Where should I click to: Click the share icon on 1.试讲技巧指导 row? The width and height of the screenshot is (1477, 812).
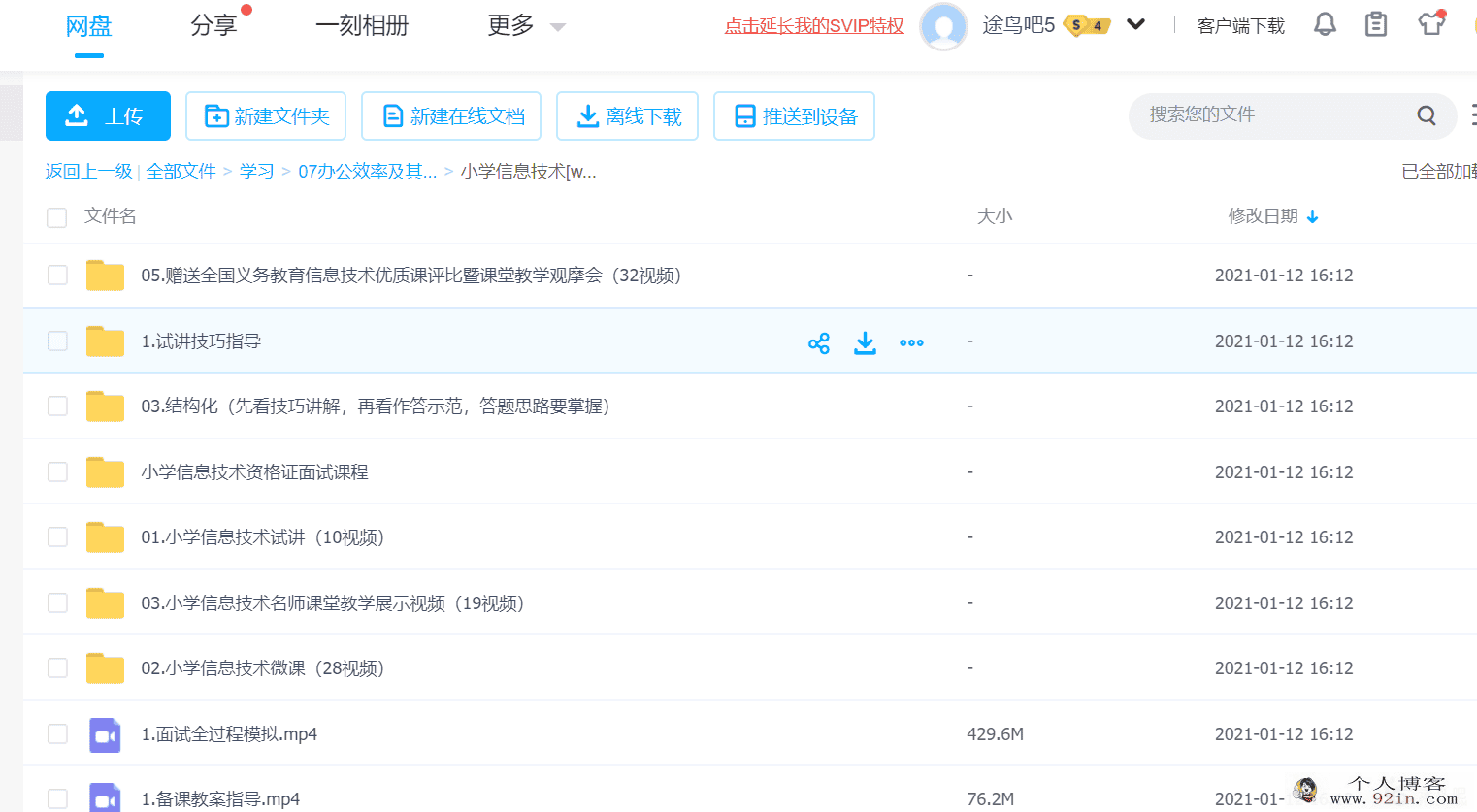pyautogui.click(x=819, y=343)
